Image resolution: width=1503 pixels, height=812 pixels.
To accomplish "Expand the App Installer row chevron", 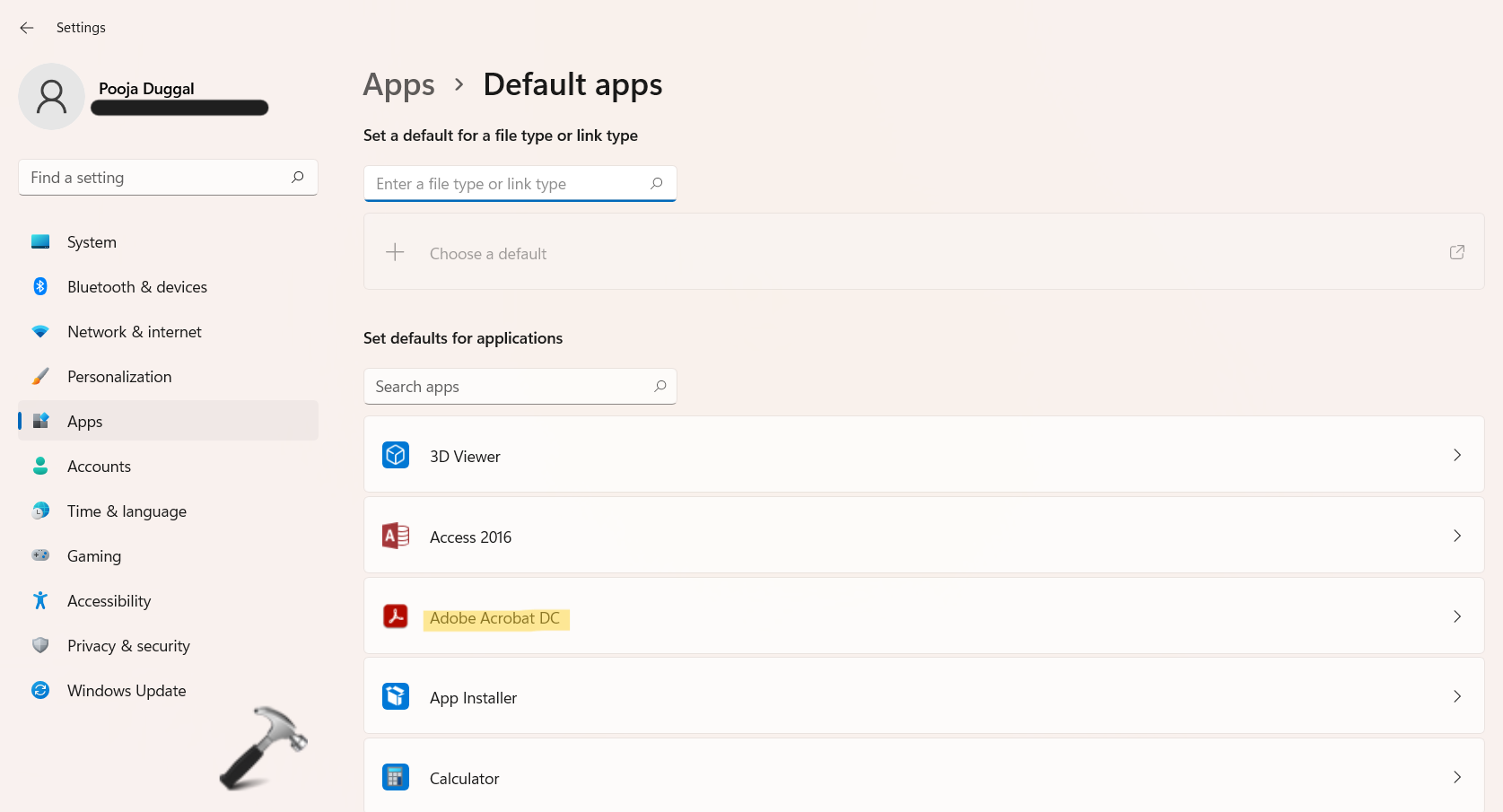I will point(1456,697).
